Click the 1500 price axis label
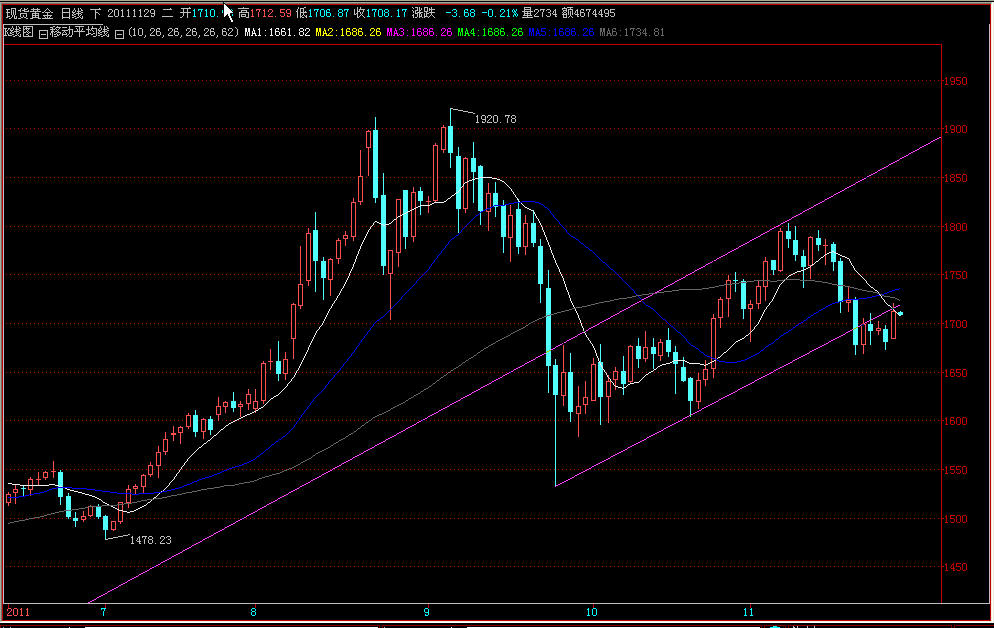 [955, 519]
